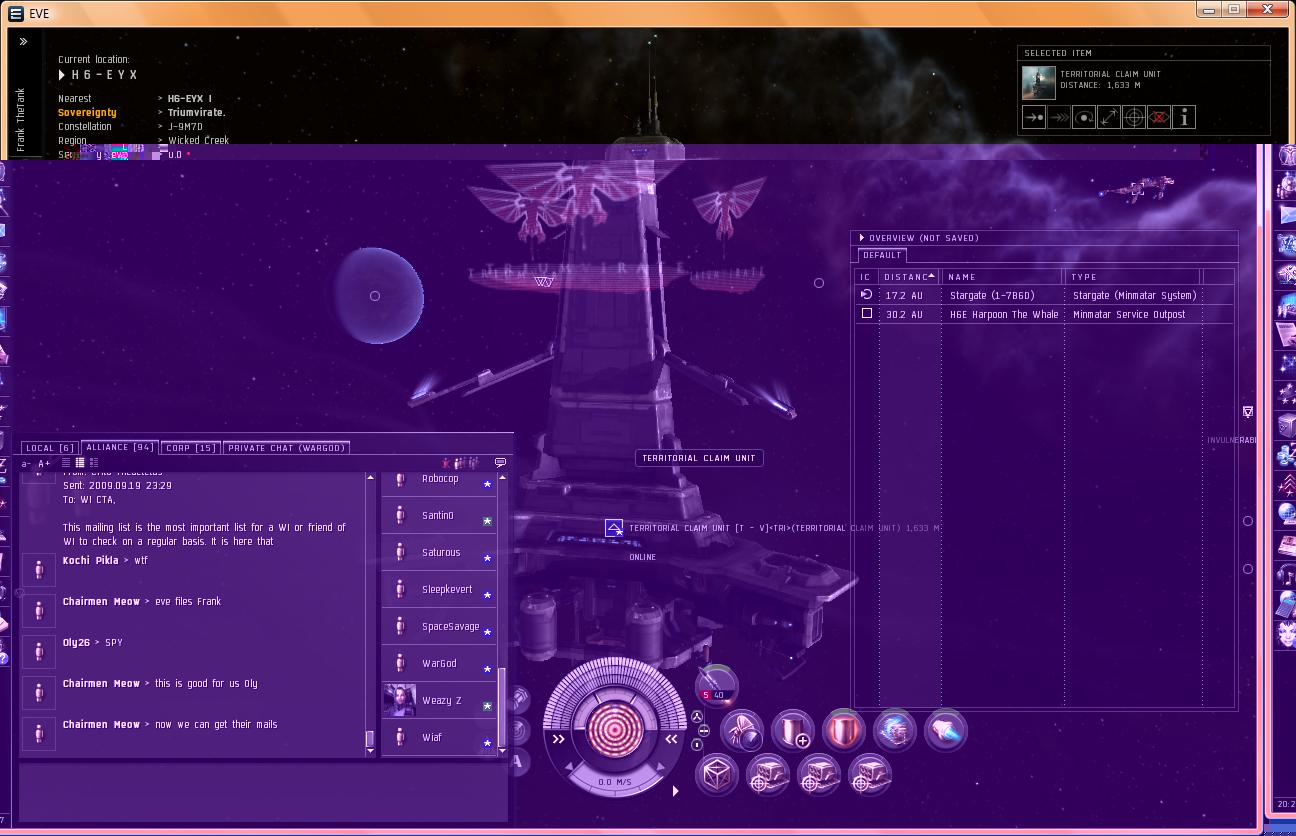The image size is (1296, 836).
Task: Toggle the top passive module overlay button
Action: pyautogui.click(x=697, y=717)
